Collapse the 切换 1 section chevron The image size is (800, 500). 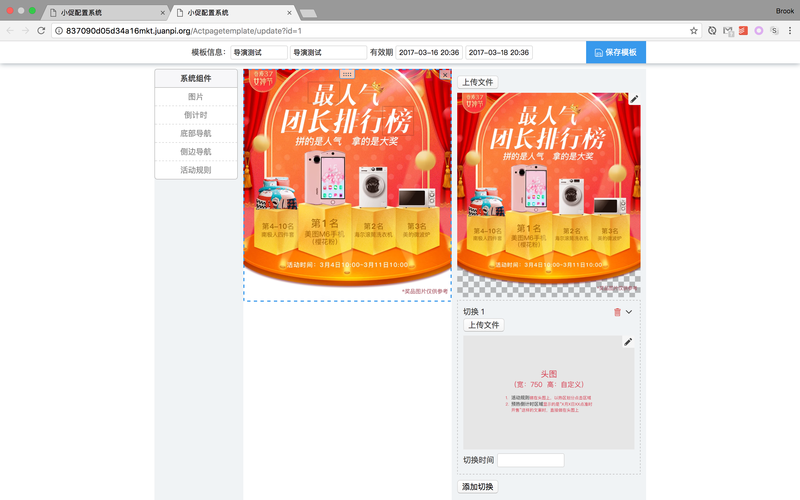coord(629,312)
